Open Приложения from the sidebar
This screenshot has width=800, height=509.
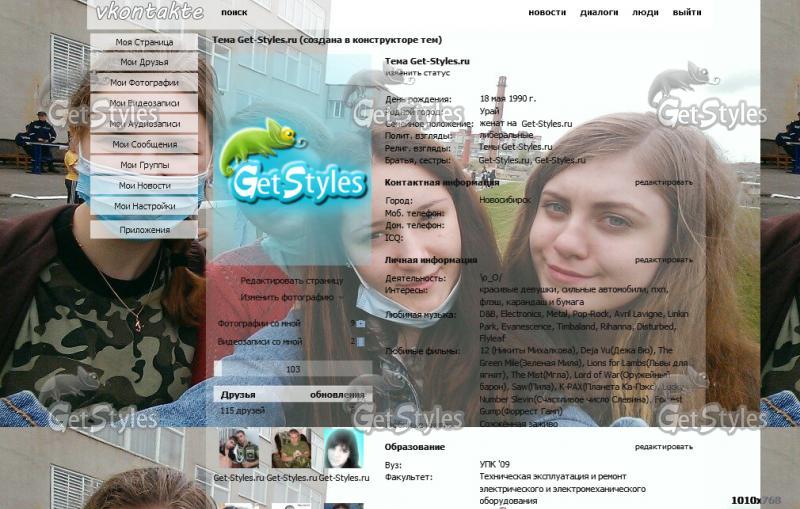click(x=144, y=230)
